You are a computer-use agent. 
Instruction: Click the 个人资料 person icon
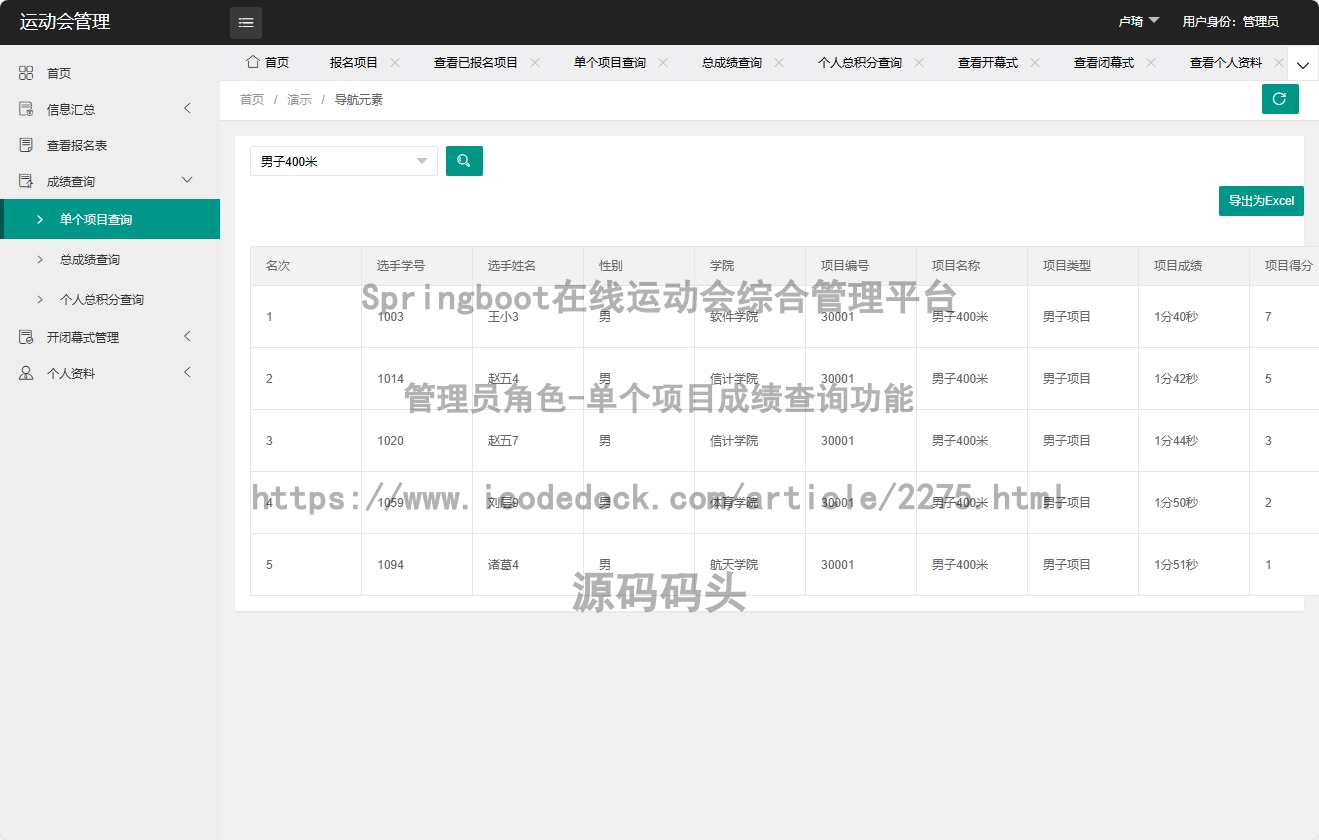click(x=26, y=373)
